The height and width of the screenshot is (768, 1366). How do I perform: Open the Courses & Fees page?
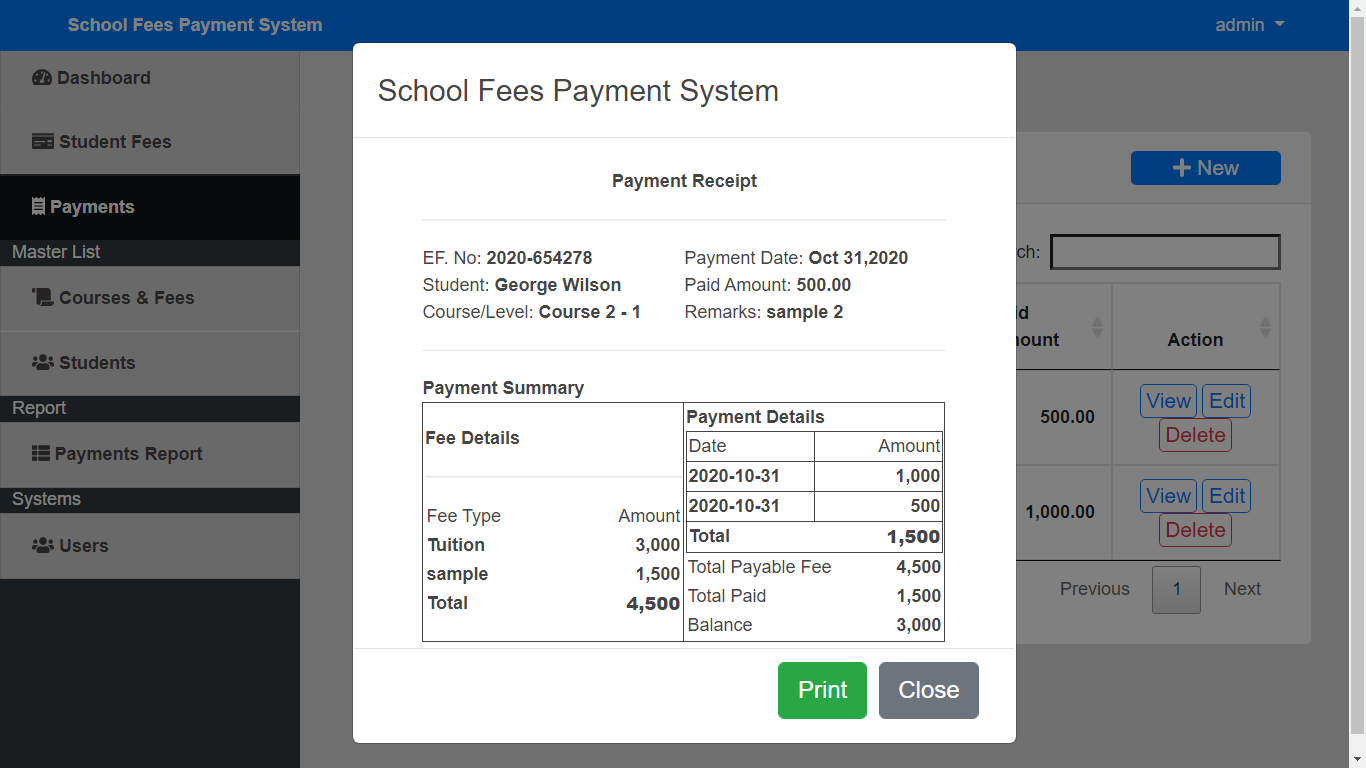pos(150,298)
